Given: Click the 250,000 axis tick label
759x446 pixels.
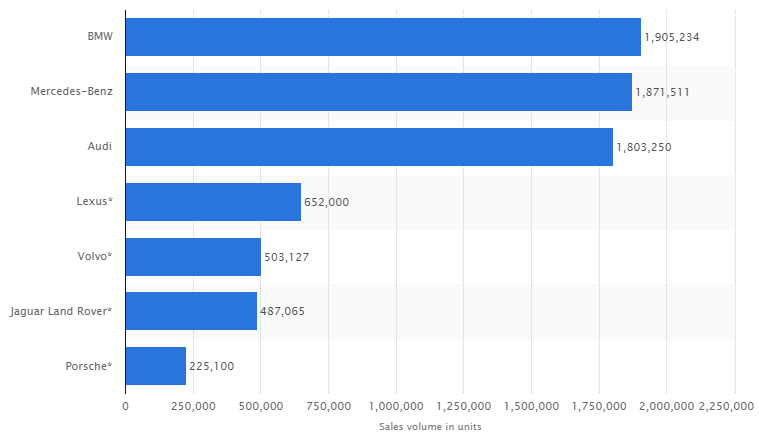Looking at the screenshot, I should pos(193,406).
